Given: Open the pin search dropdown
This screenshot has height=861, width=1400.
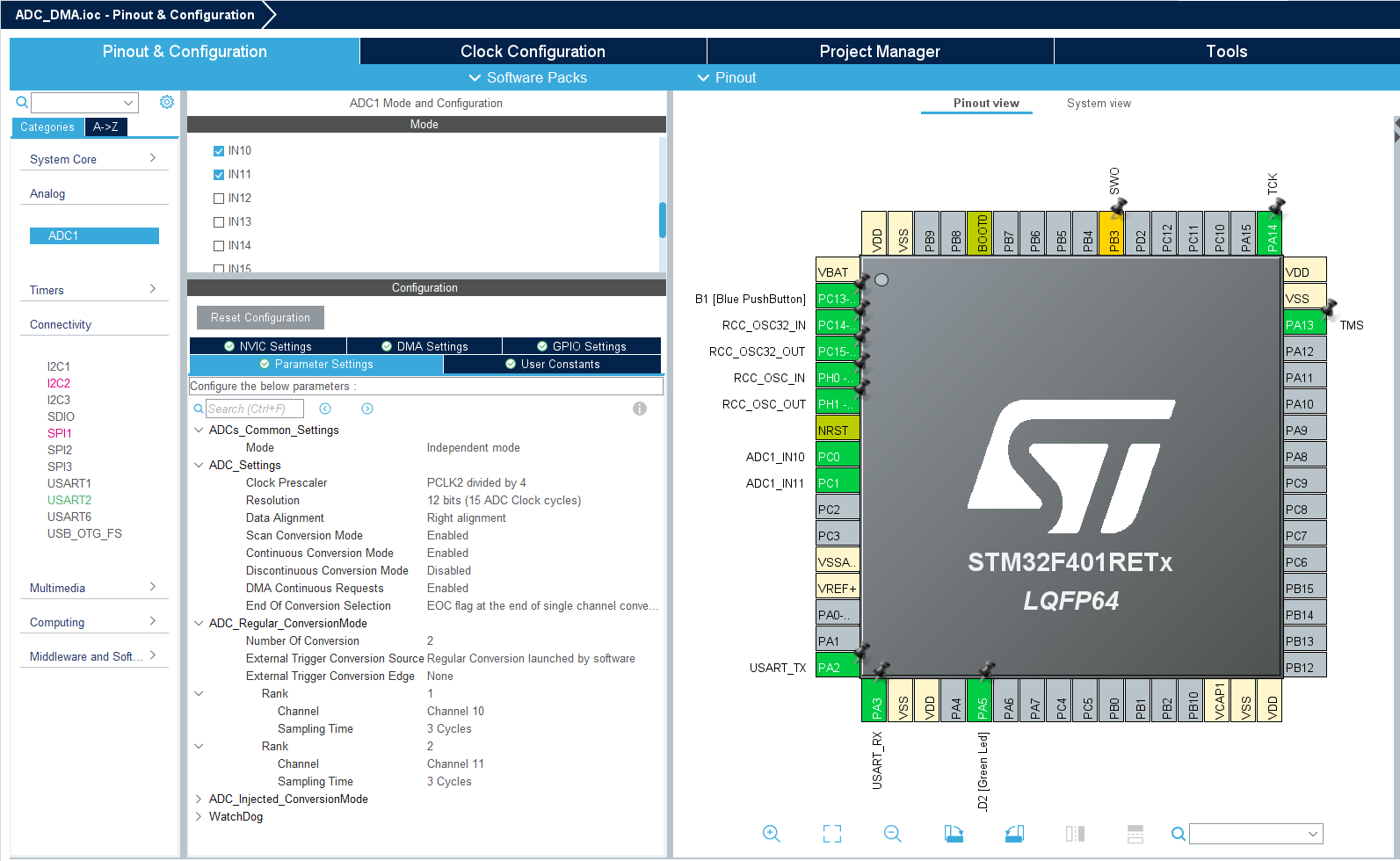Looking at the screenshot, I should click(1314, 834).
